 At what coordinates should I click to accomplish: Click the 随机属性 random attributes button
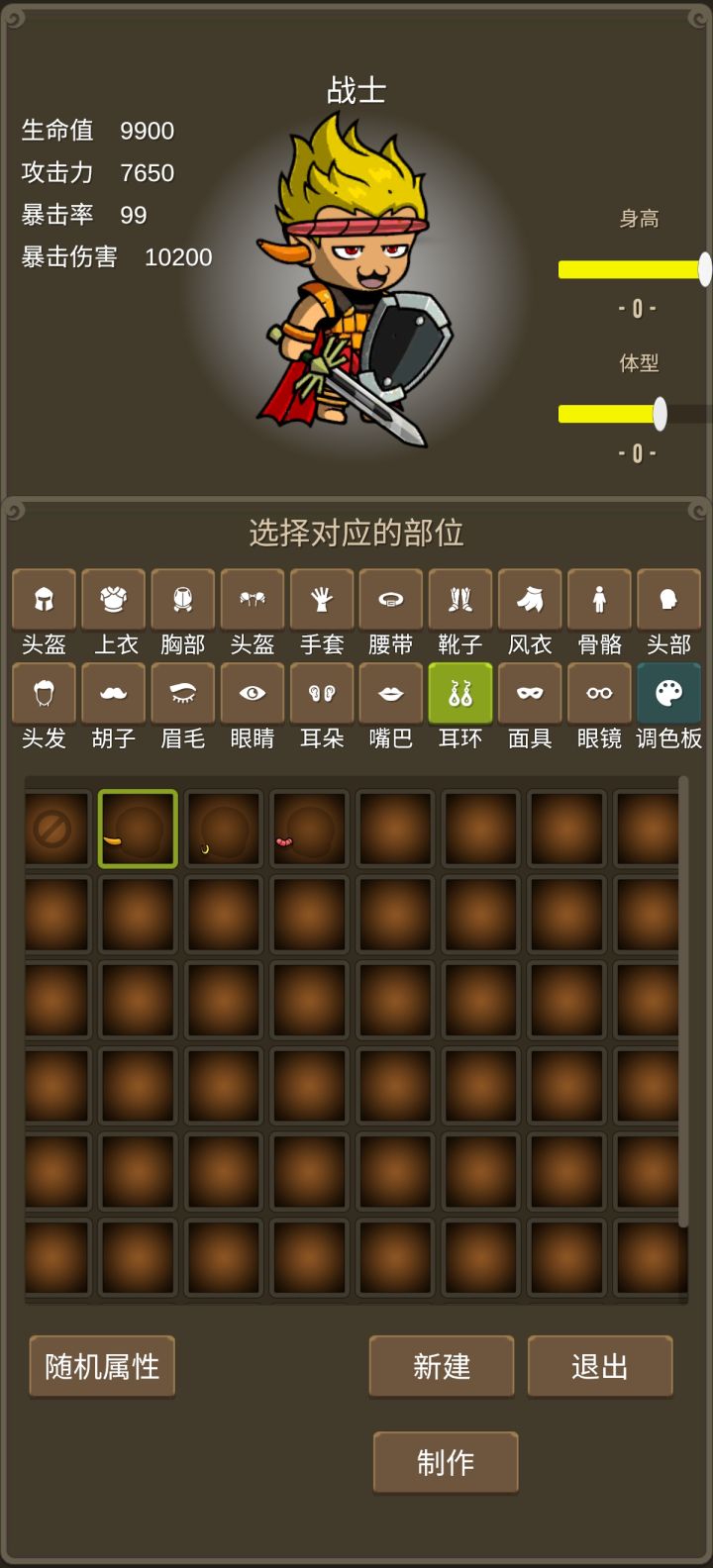(x=102, y=1366)
